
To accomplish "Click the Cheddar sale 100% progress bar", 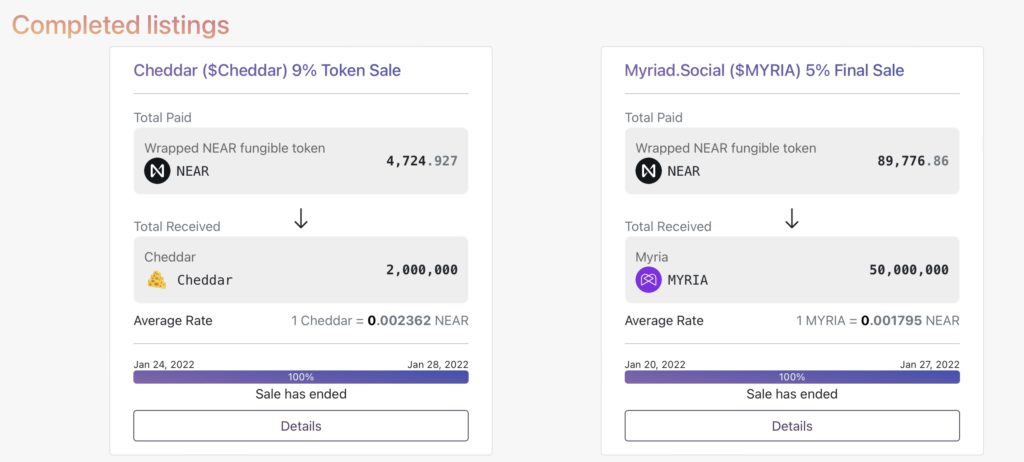I will tap(301, 377).
